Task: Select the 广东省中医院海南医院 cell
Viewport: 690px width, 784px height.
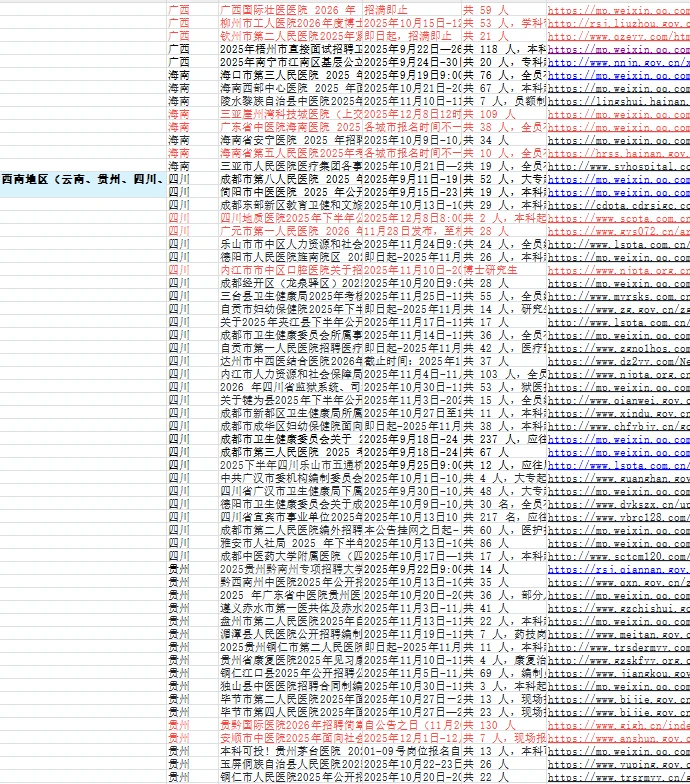Action: pyautogui.click(x=291, y=127)
